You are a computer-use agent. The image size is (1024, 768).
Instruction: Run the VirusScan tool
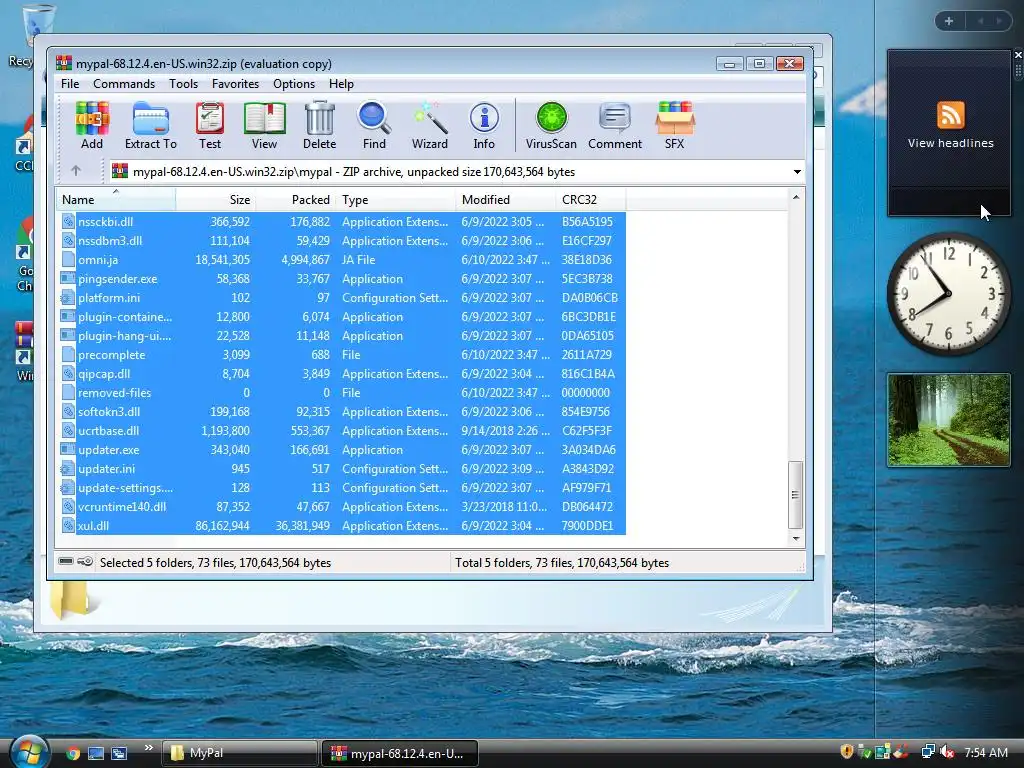coord(551,125)
